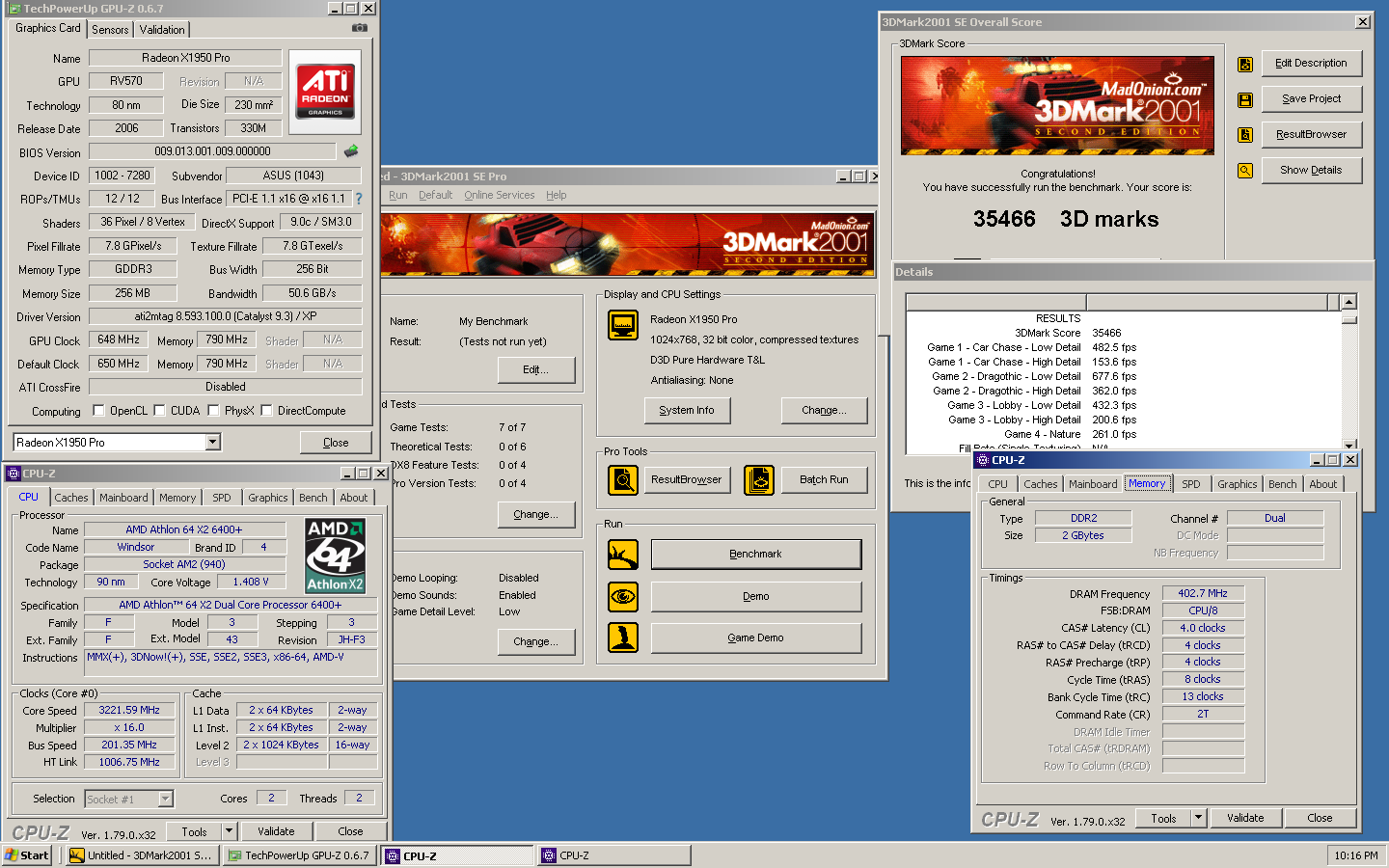Click the GPU Name field Radeon X1950 Pro

[185, 58]
